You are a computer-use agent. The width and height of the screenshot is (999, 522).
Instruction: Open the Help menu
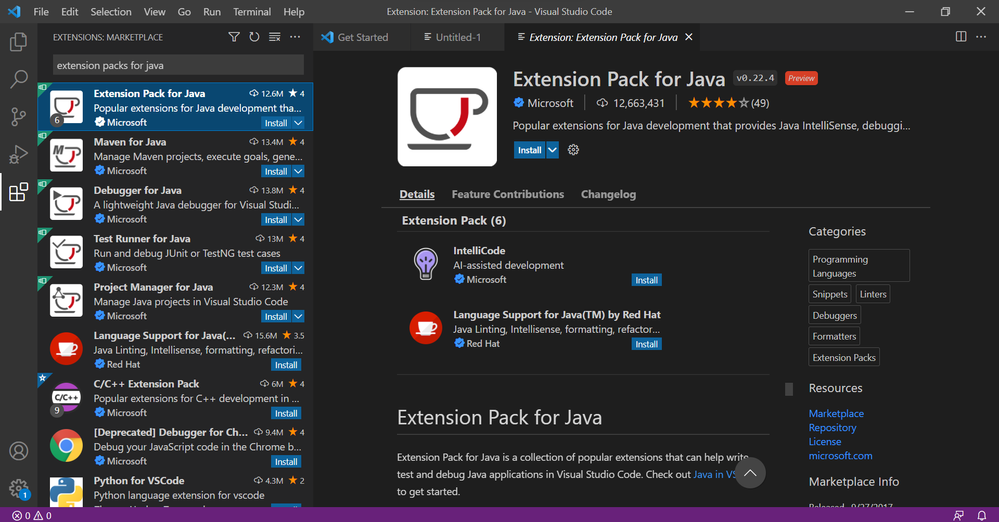coord(294,11)
